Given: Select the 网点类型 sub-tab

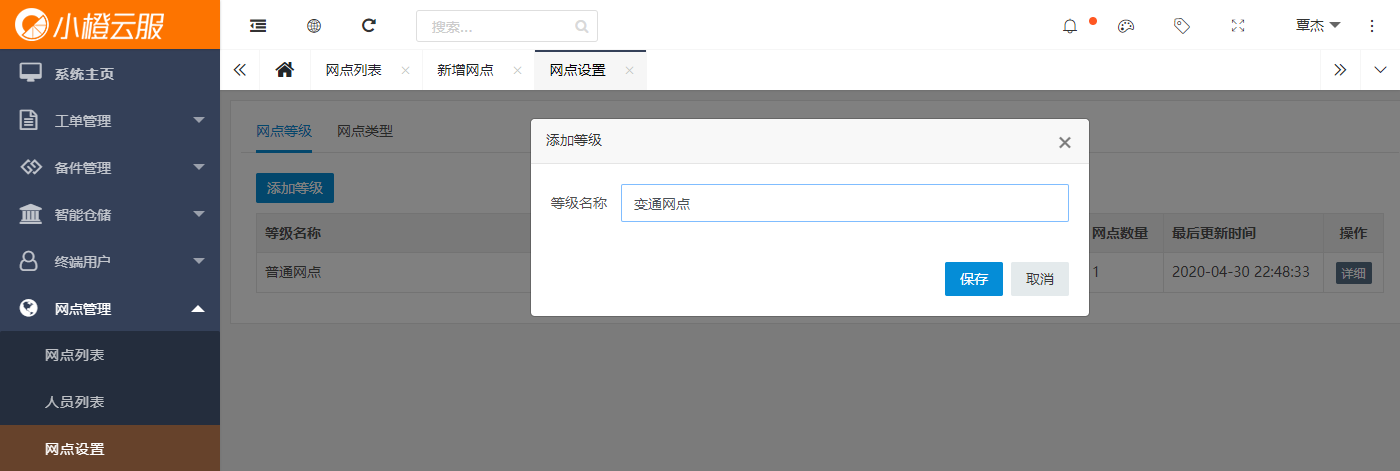Looking at the screenshot, I should click(x=365, y=131).
